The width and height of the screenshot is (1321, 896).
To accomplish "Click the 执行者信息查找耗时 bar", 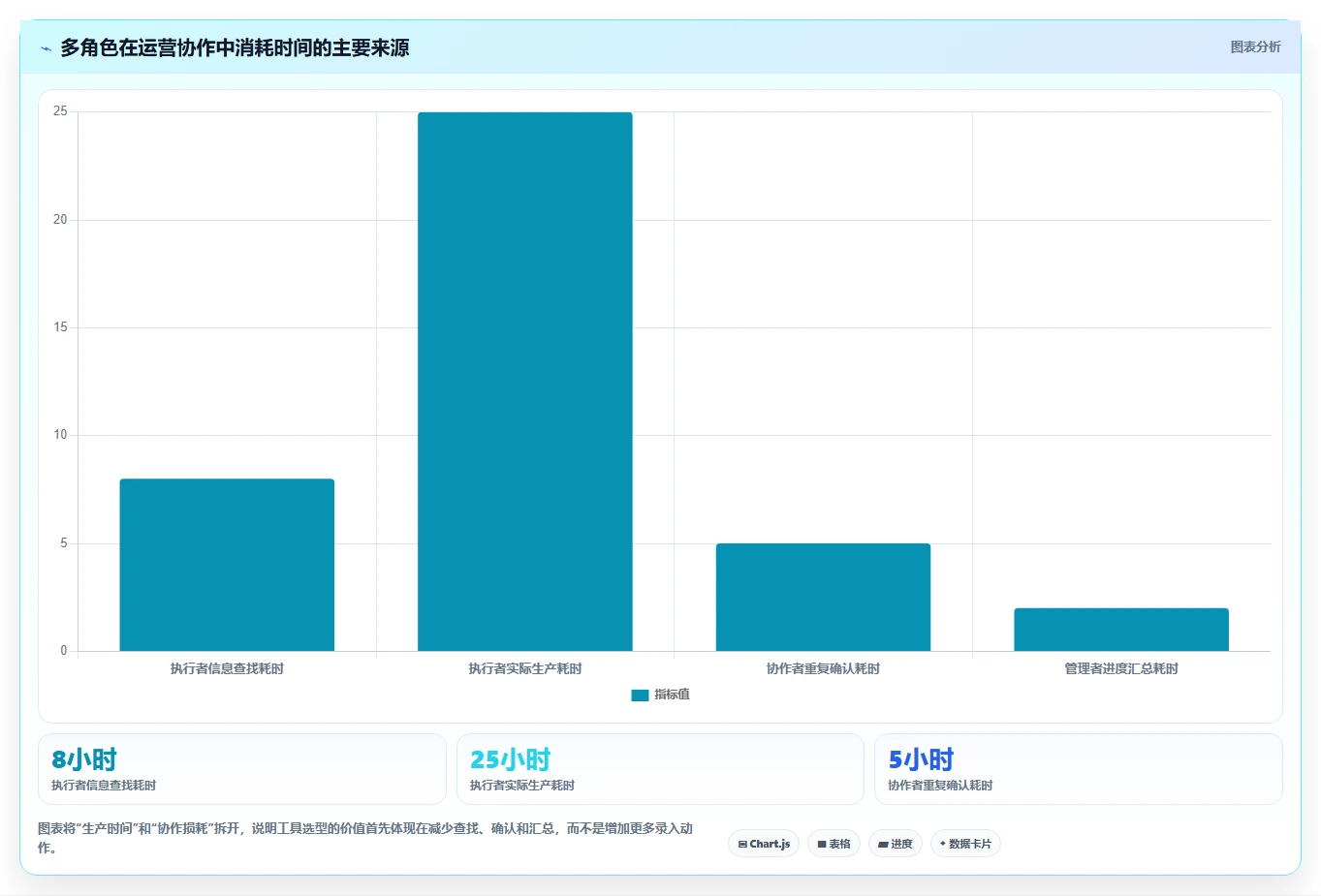I will pos(227,565).
